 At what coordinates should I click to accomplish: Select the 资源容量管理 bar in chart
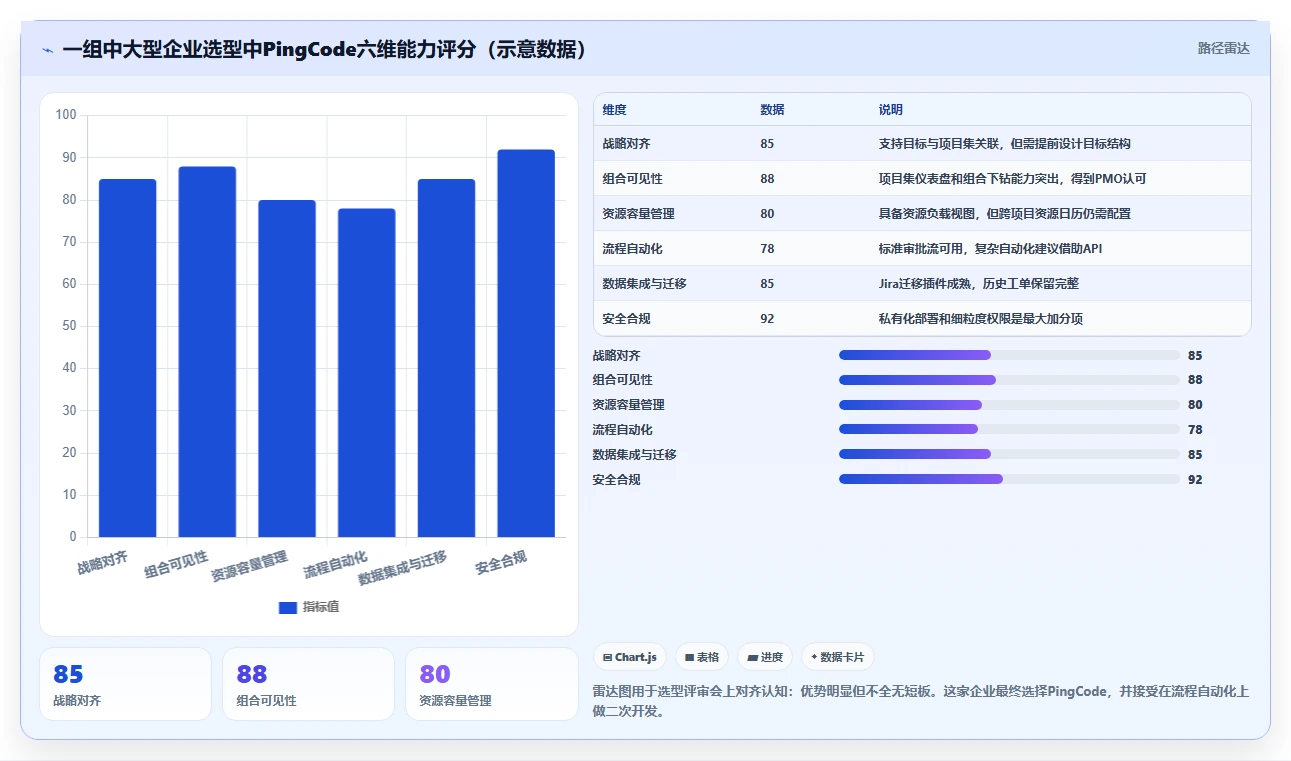tap(287, 369)
